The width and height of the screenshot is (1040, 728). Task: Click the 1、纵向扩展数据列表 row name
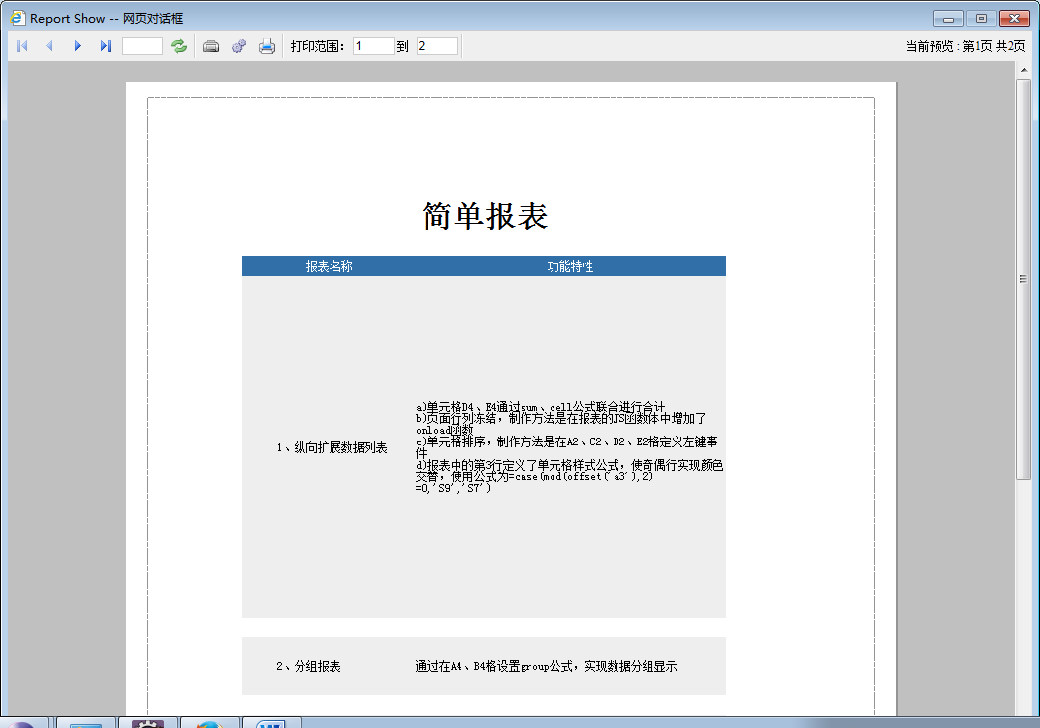point(332,448)
